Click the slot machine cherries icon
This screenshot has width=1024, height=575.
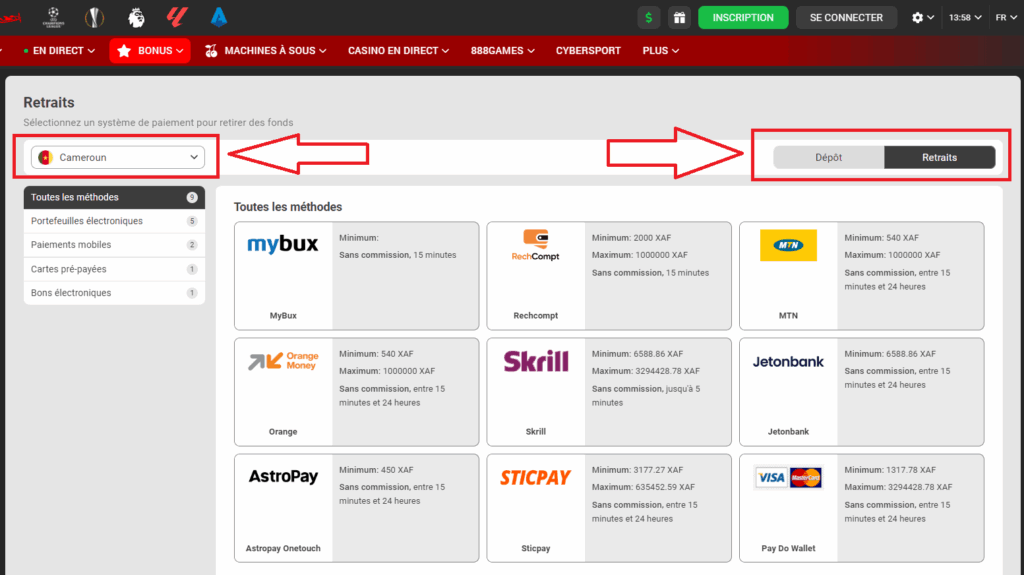coord(211,50)
